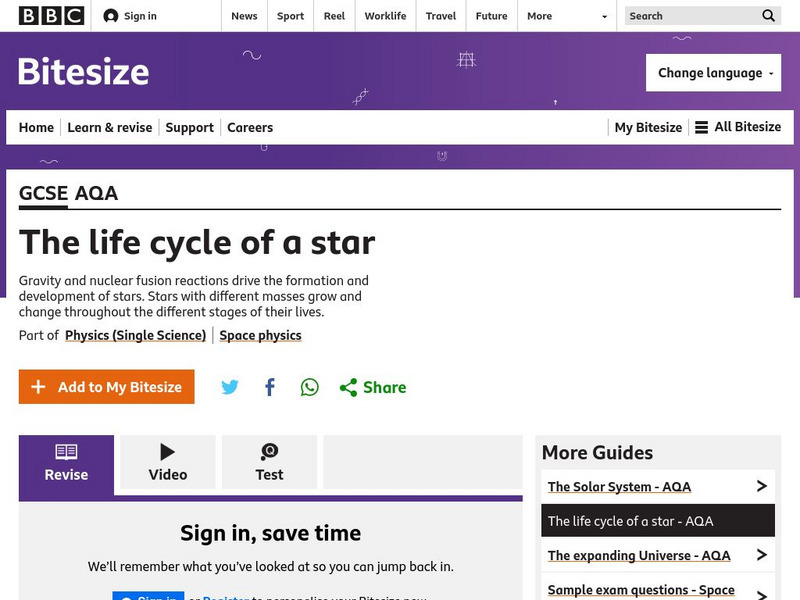Switch to the Video tab

coord(167,461)
